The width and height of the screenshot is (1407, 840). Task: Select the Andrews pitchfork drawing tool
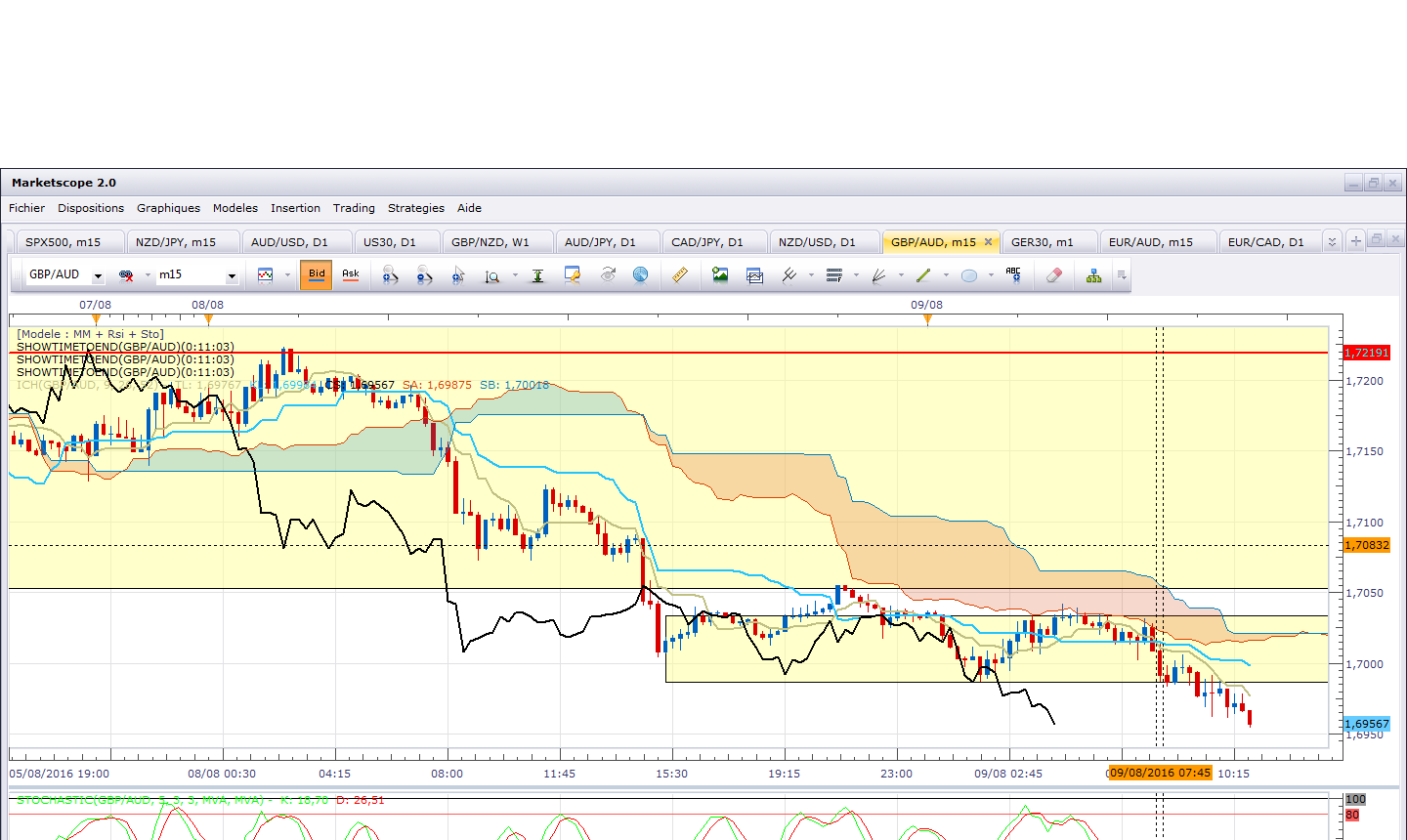(x=789, y=275)
